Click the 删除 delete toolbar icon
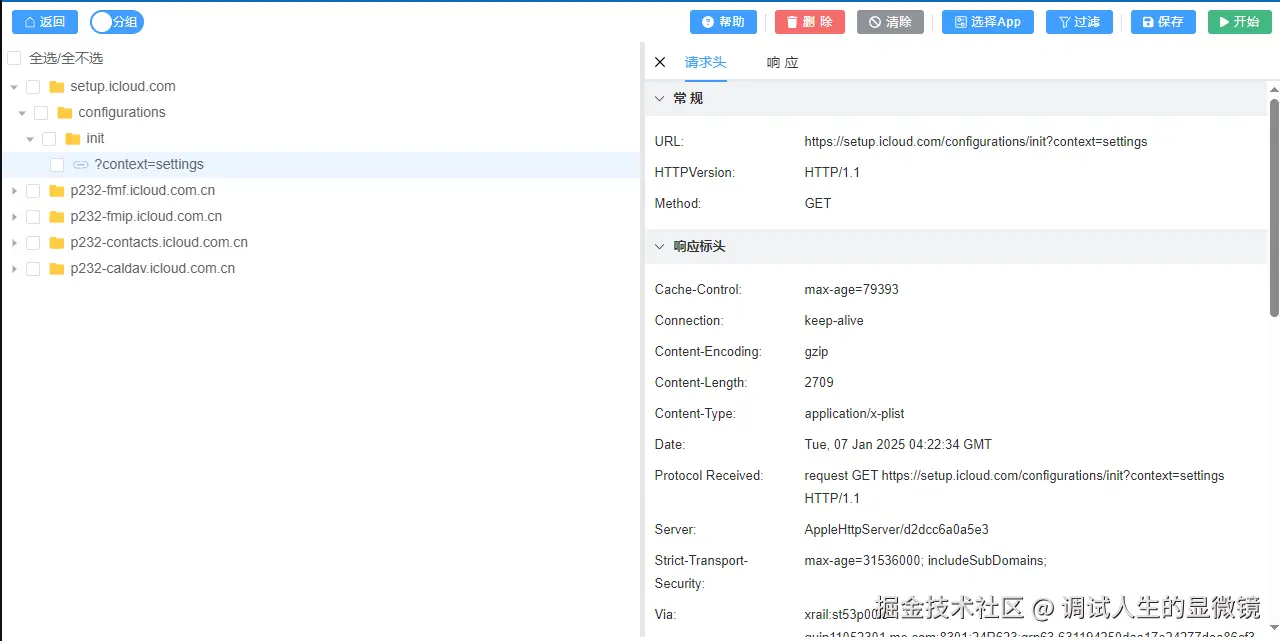Screen dimensions: 1280x641 (x=789, y=21)
